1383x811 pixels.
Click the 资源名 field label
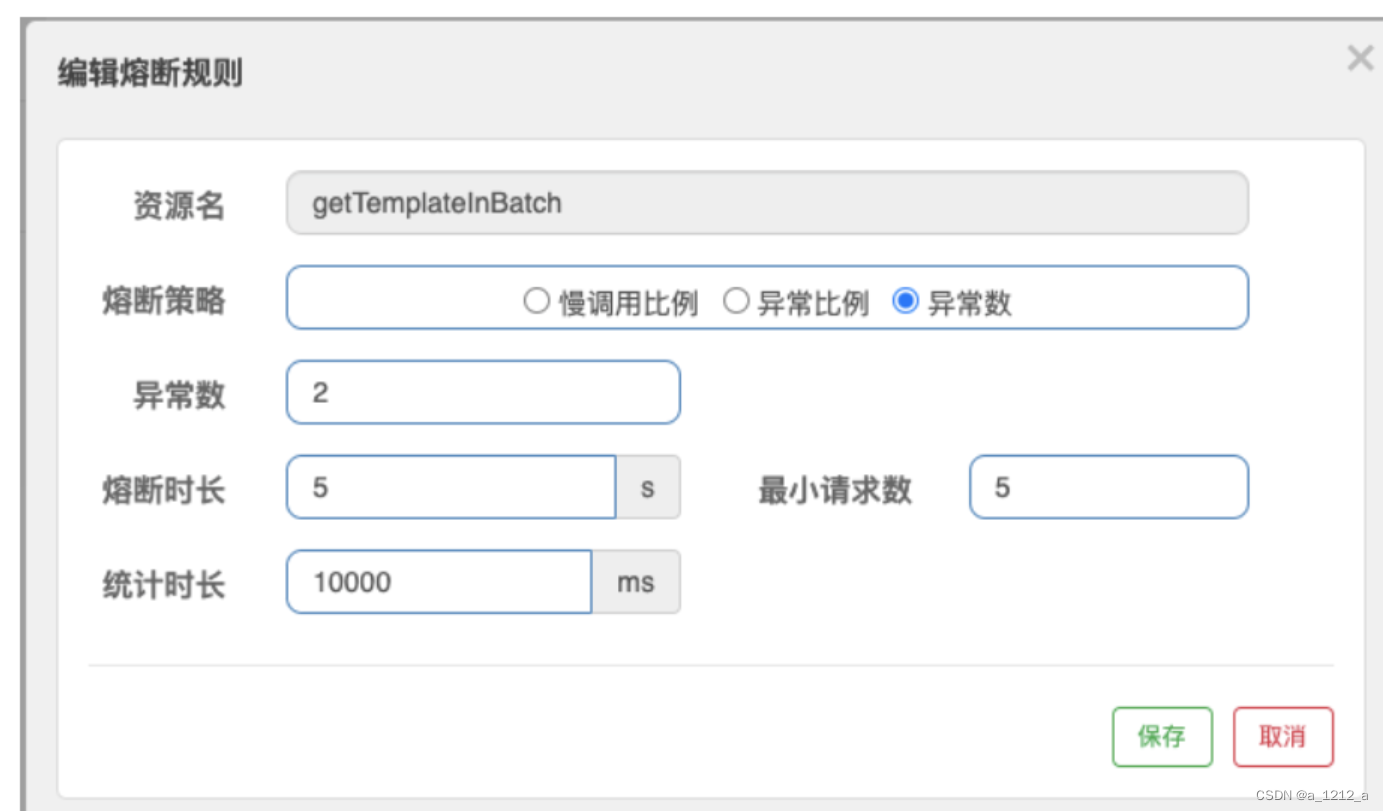pos(178,206)
